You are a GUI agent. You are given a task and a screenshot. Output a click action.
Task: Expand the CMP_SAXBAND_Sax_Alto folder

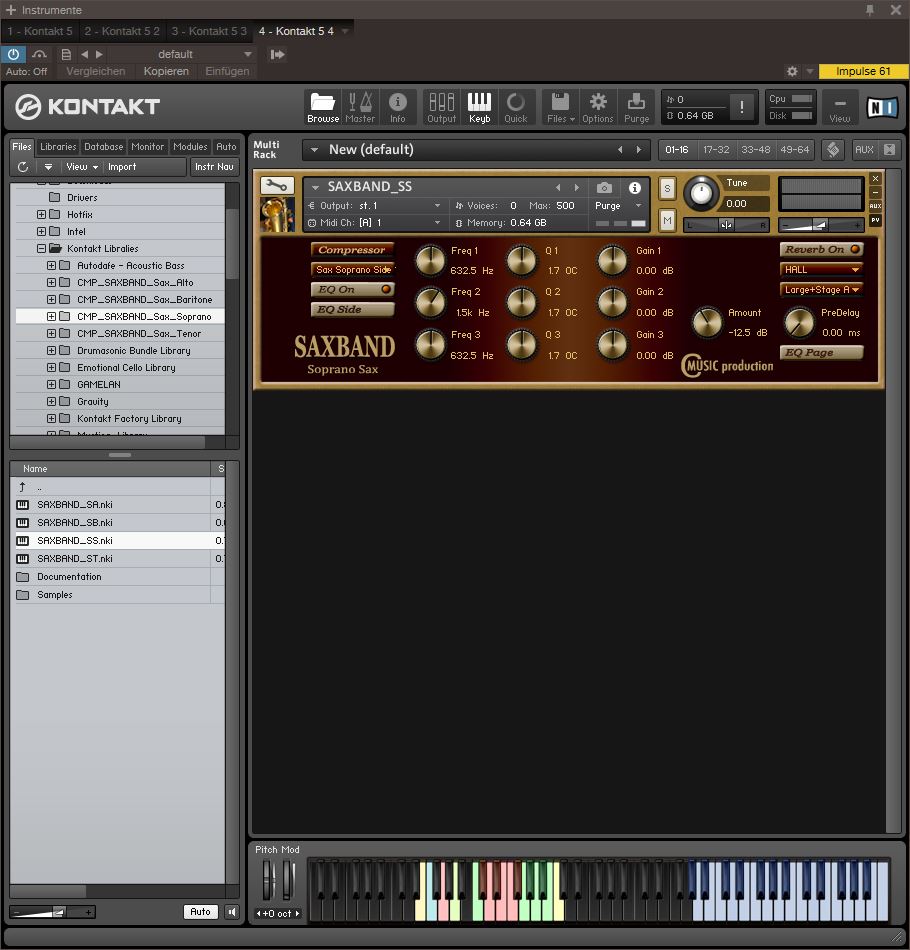coord(51,282)
